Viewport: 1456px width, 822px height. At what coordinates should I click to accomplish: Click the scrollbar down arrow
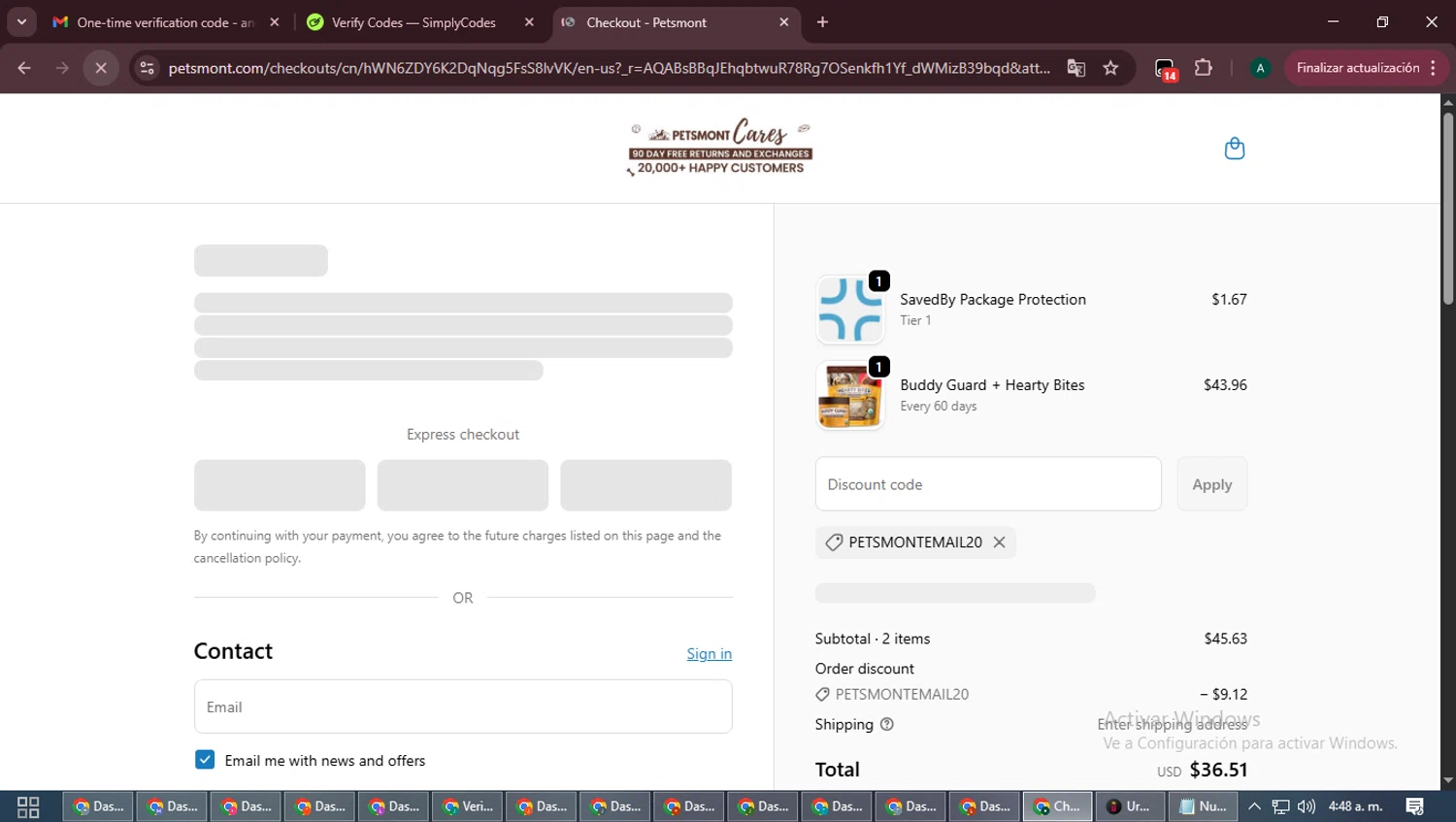pyautogui.click(x=1448, y=780)
